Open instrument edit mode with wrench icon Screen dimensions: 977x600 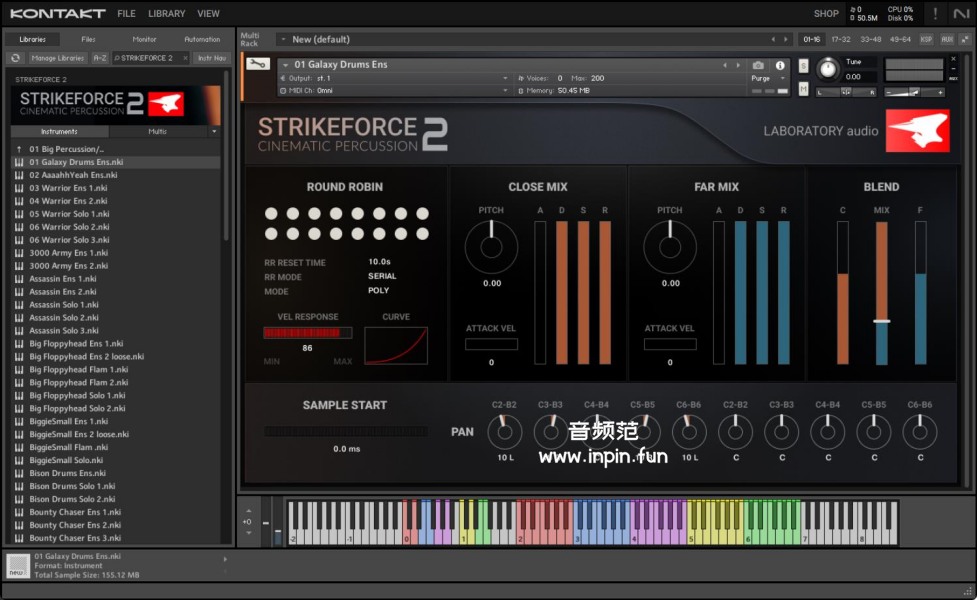pos(257,65)
